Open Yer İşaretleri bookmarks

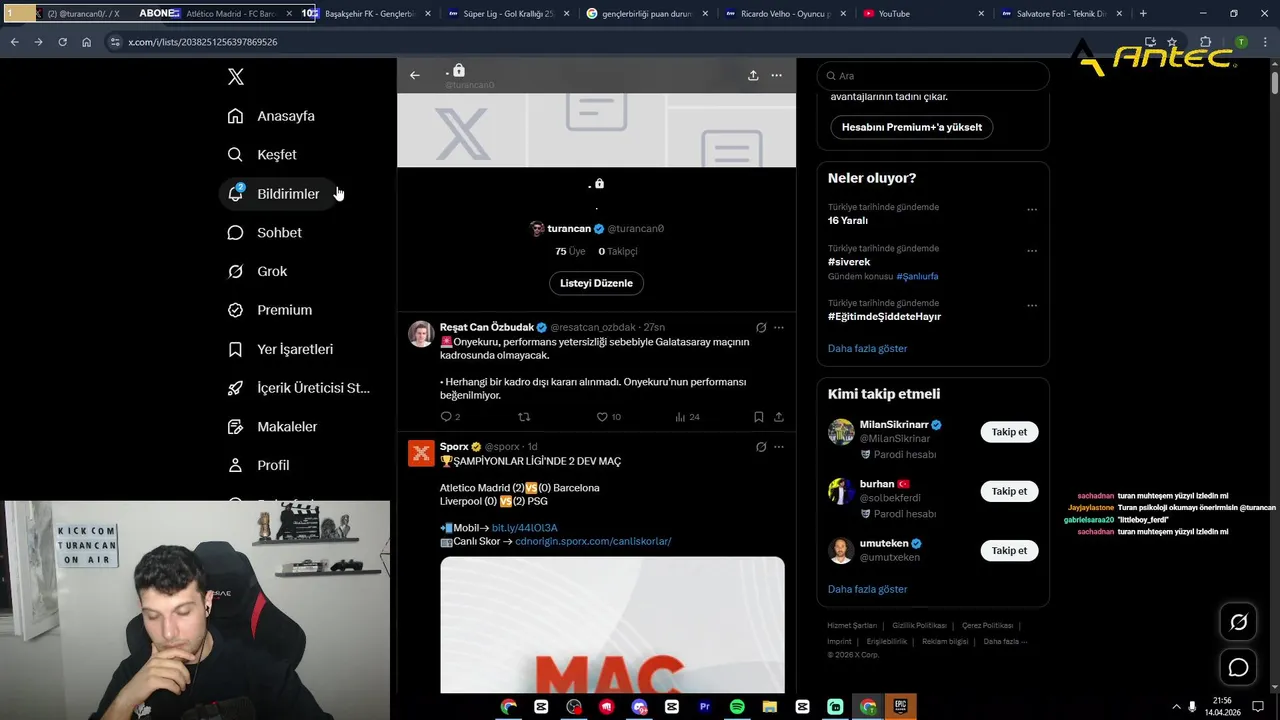pos(280,349)
